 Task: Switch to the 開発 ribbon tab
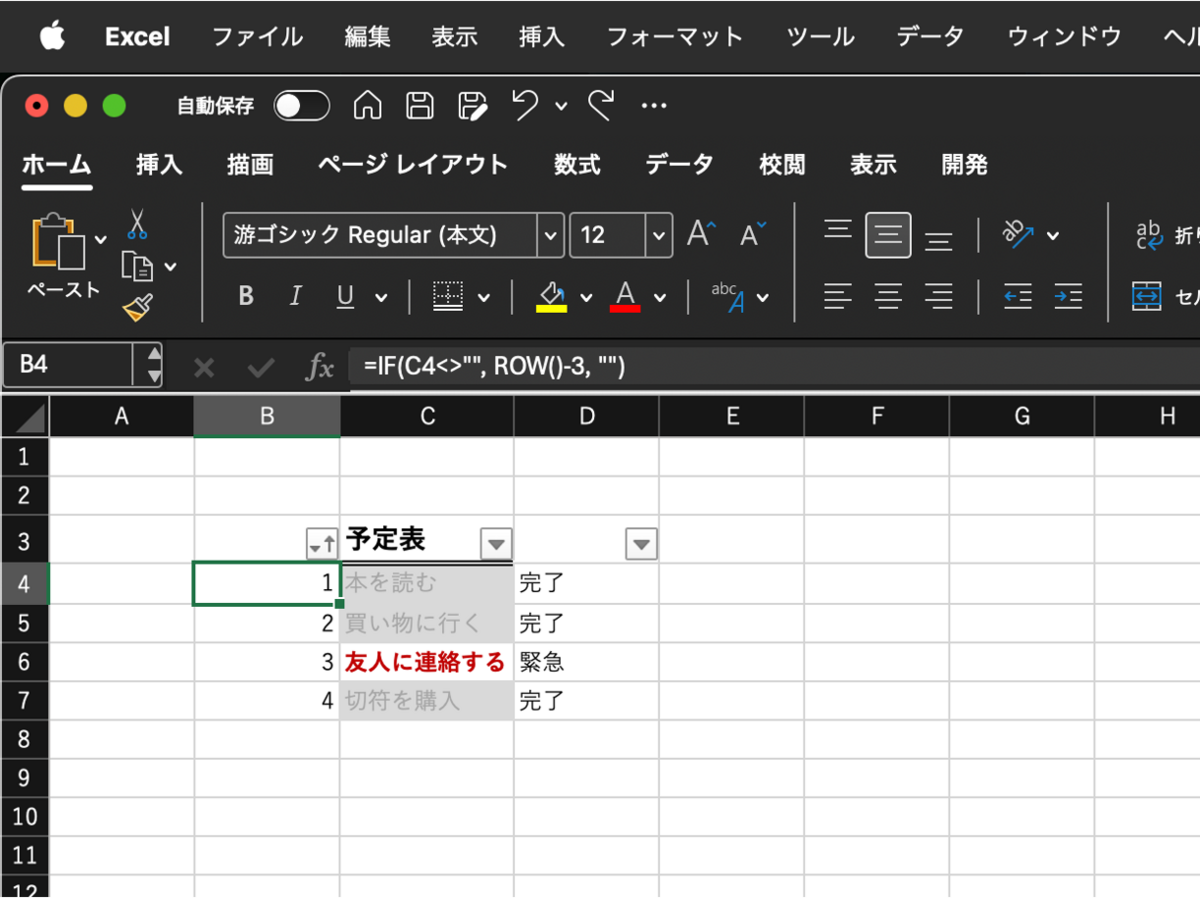point(965,165)
